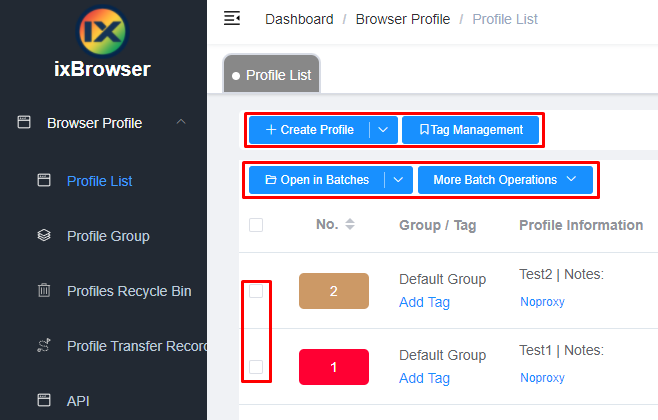Image resolution: width=658 pixels, height=420 pixels.
Task: Expand the Create Profile dropdown arrow
Action: 383,130
